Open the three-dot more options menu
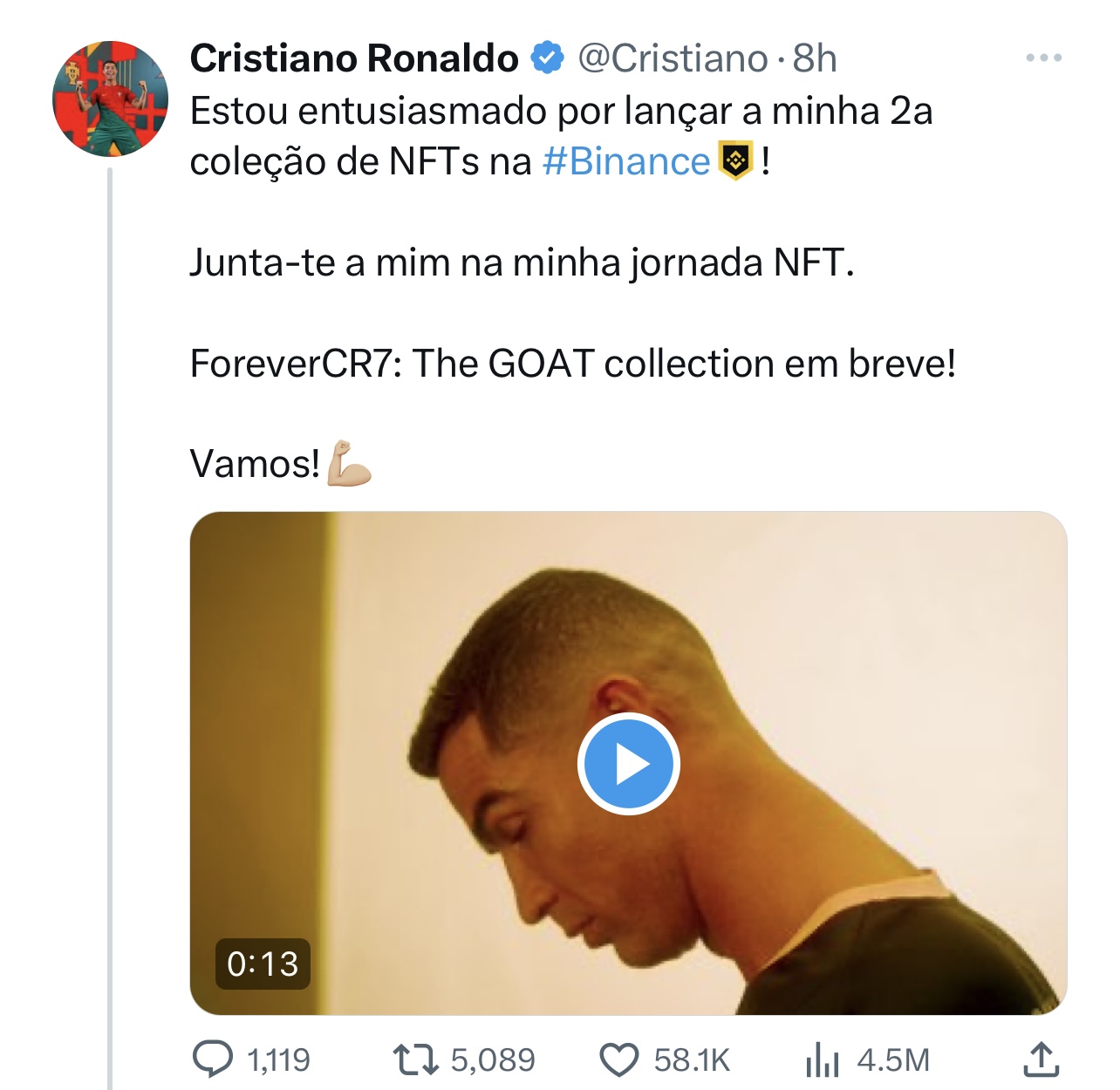The width and height of the screenshot is (1120, 1090). (1043, 58)
